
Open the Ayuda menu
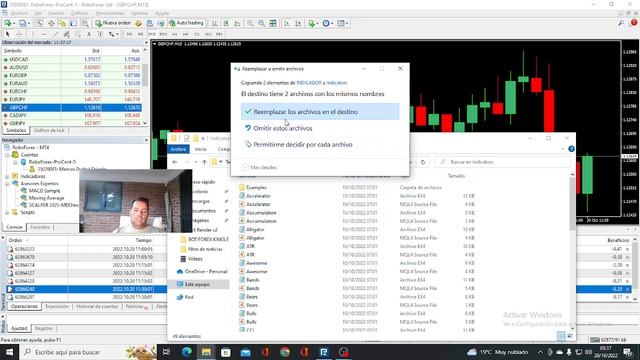[162, 13]
